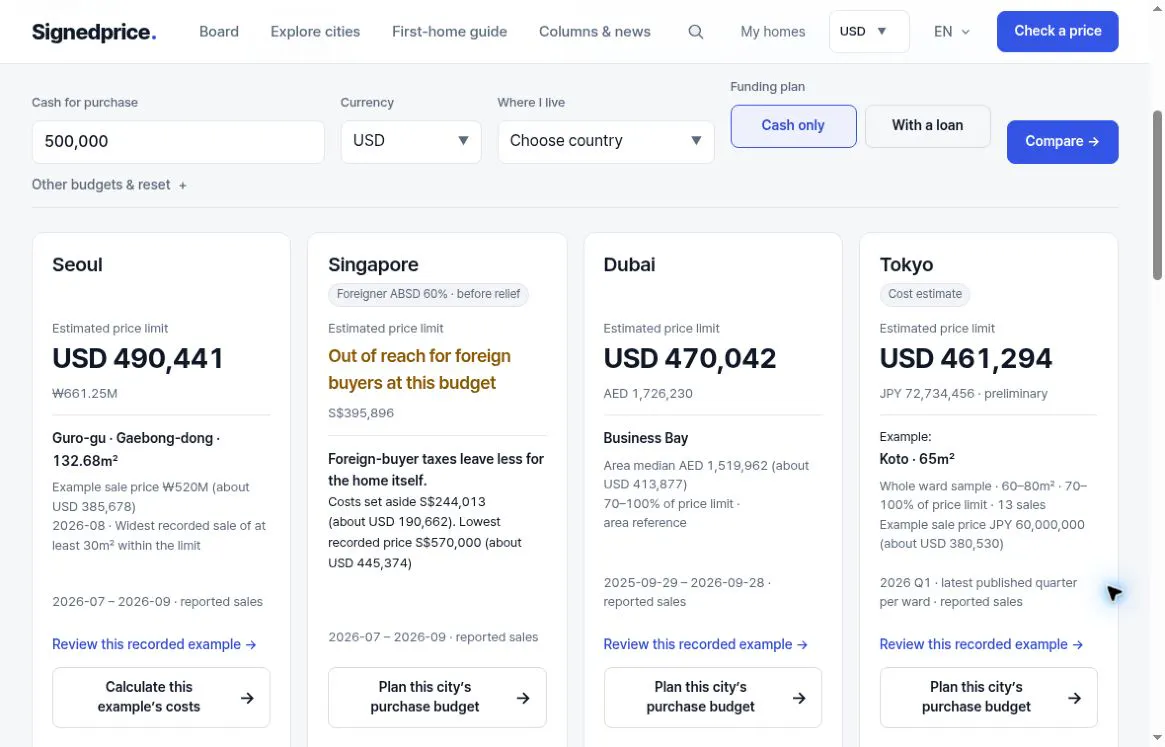This screenshot has height=747, width=1165.
Task: Open the Choose country dropdown
Action: [606, 141]
